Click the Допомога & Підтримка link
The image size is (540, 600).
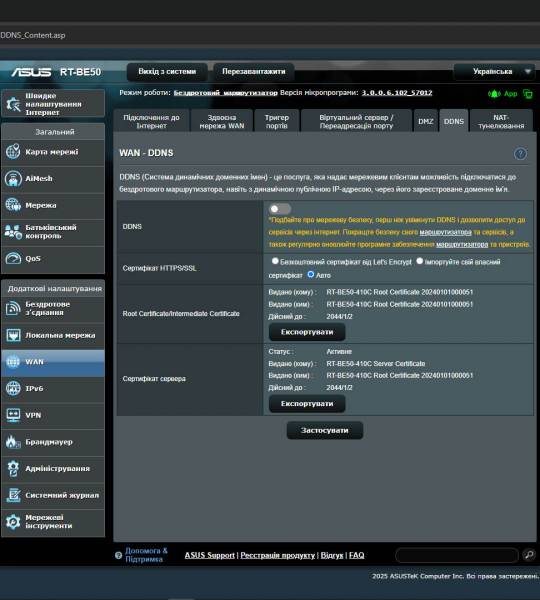point(146,555)
